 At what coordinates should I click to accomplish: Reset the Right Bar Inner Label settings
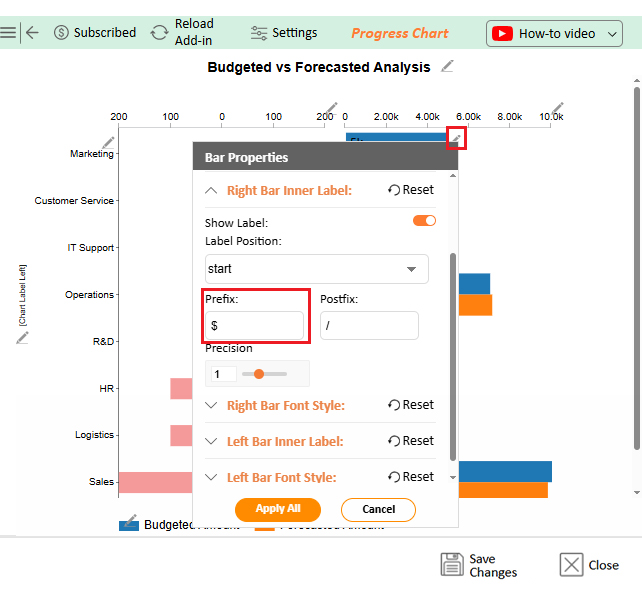[x=411, y=190]
